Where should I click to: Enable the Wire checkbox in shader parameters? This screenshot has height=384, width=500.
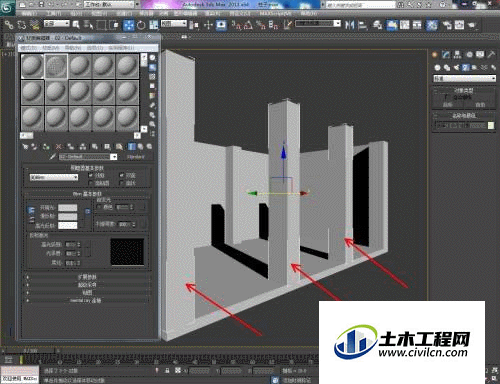tap(91, 175)
